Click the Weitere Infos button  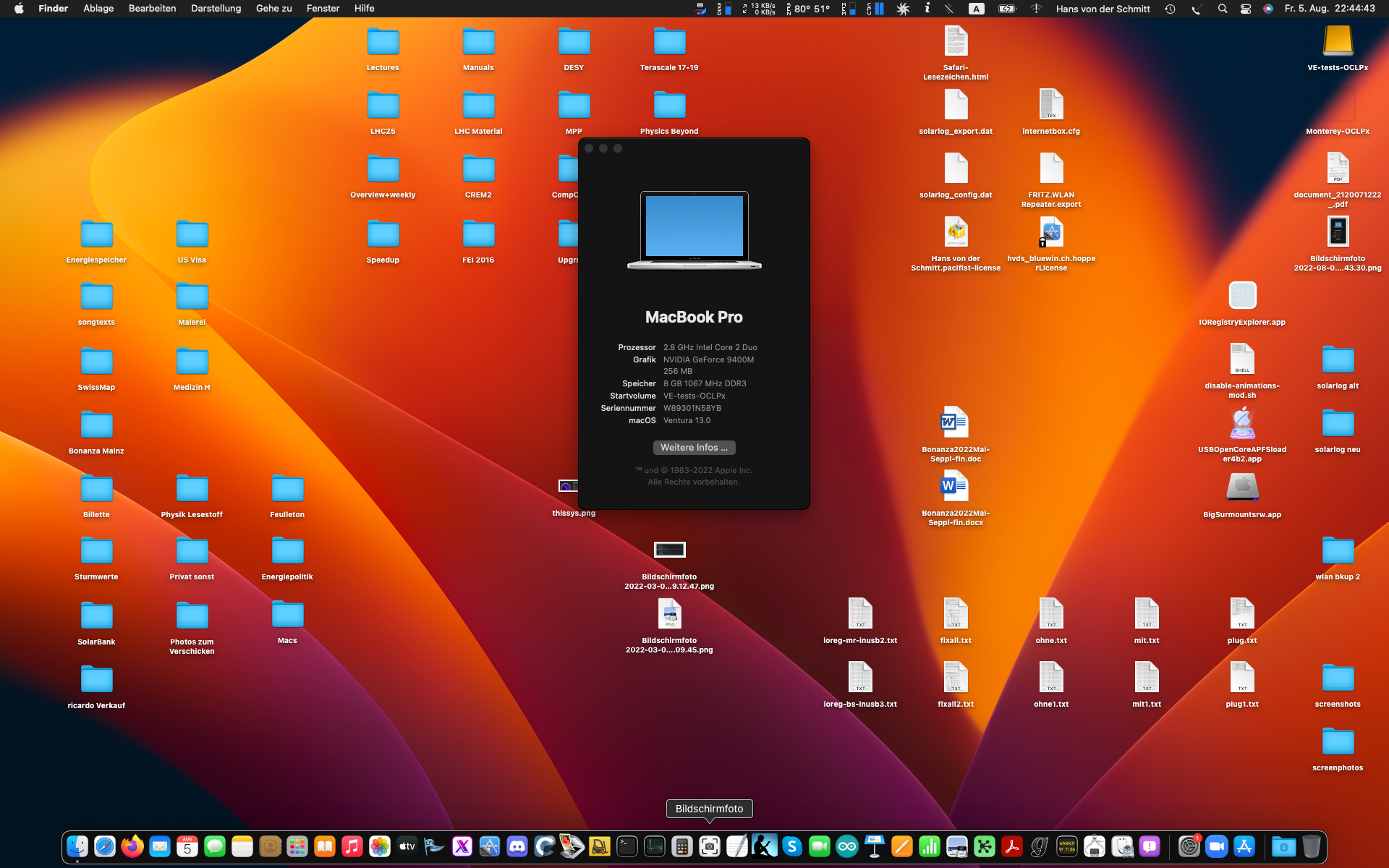click(694, 448)
